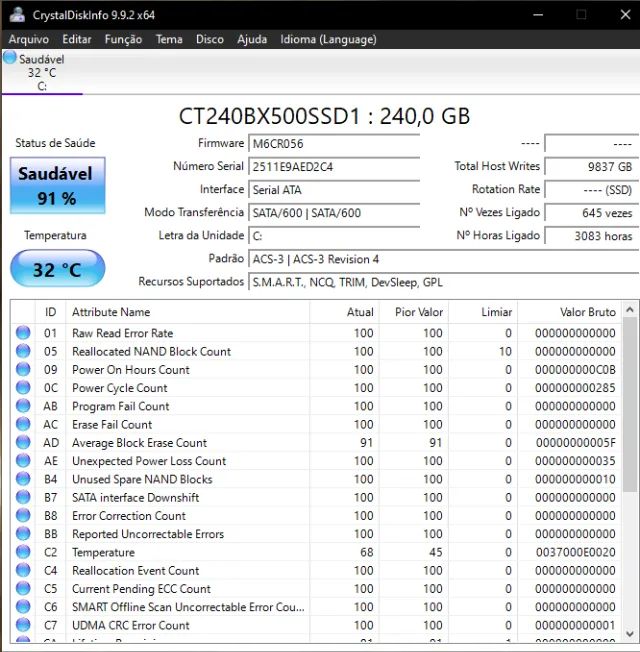Open the Tema menu
This screenshot has width=640, height=652.
click(x=169, y=40)
